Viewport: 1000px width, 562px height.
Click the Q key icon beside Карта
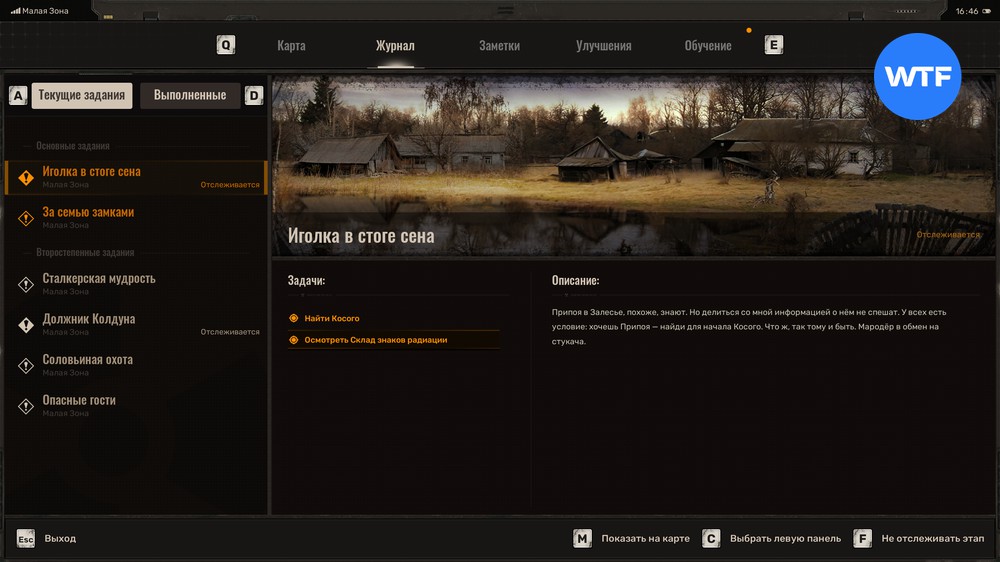[227, 45]
